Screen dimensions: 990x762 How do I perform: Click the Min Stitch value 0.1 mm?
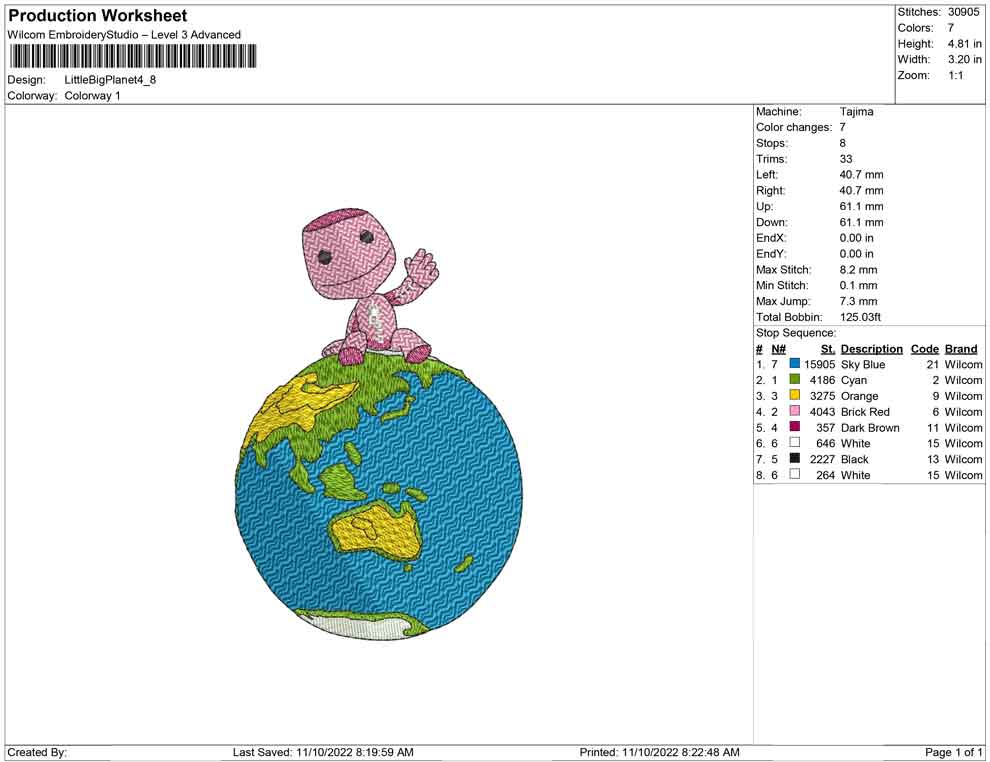(x=858, y=285)
